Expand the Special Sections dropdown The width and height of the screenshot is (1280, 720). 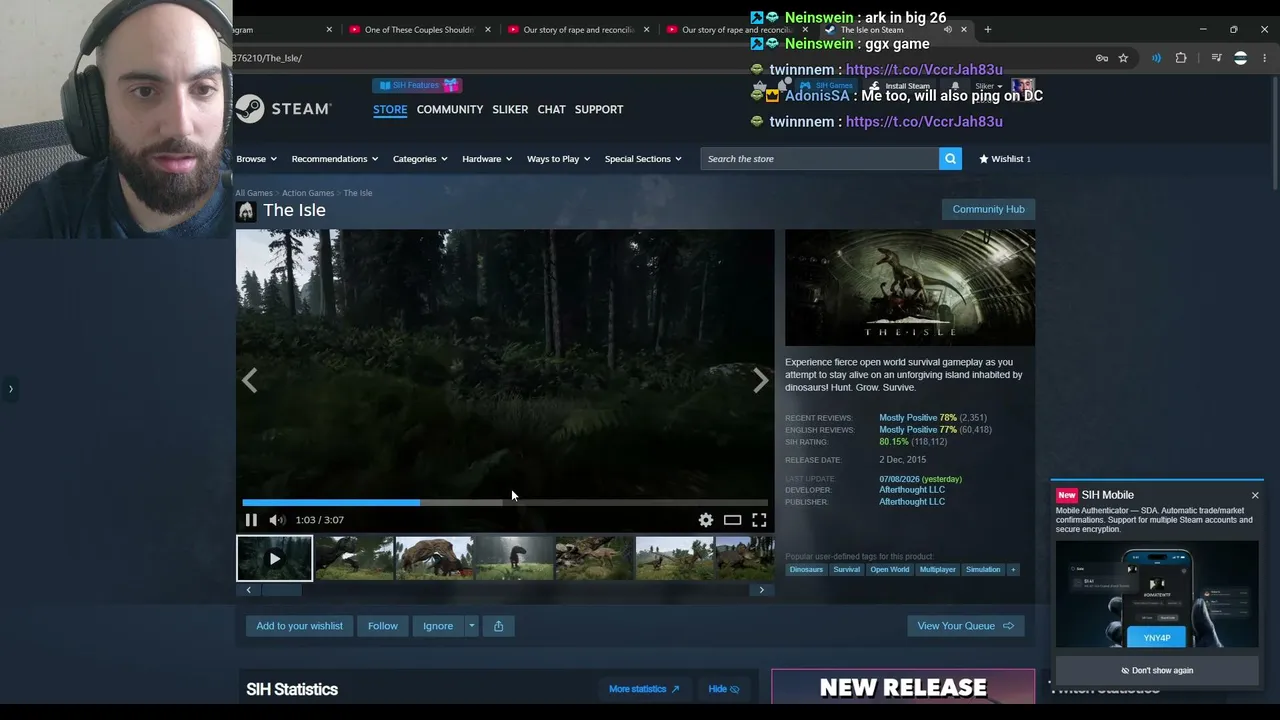(643, 159)
